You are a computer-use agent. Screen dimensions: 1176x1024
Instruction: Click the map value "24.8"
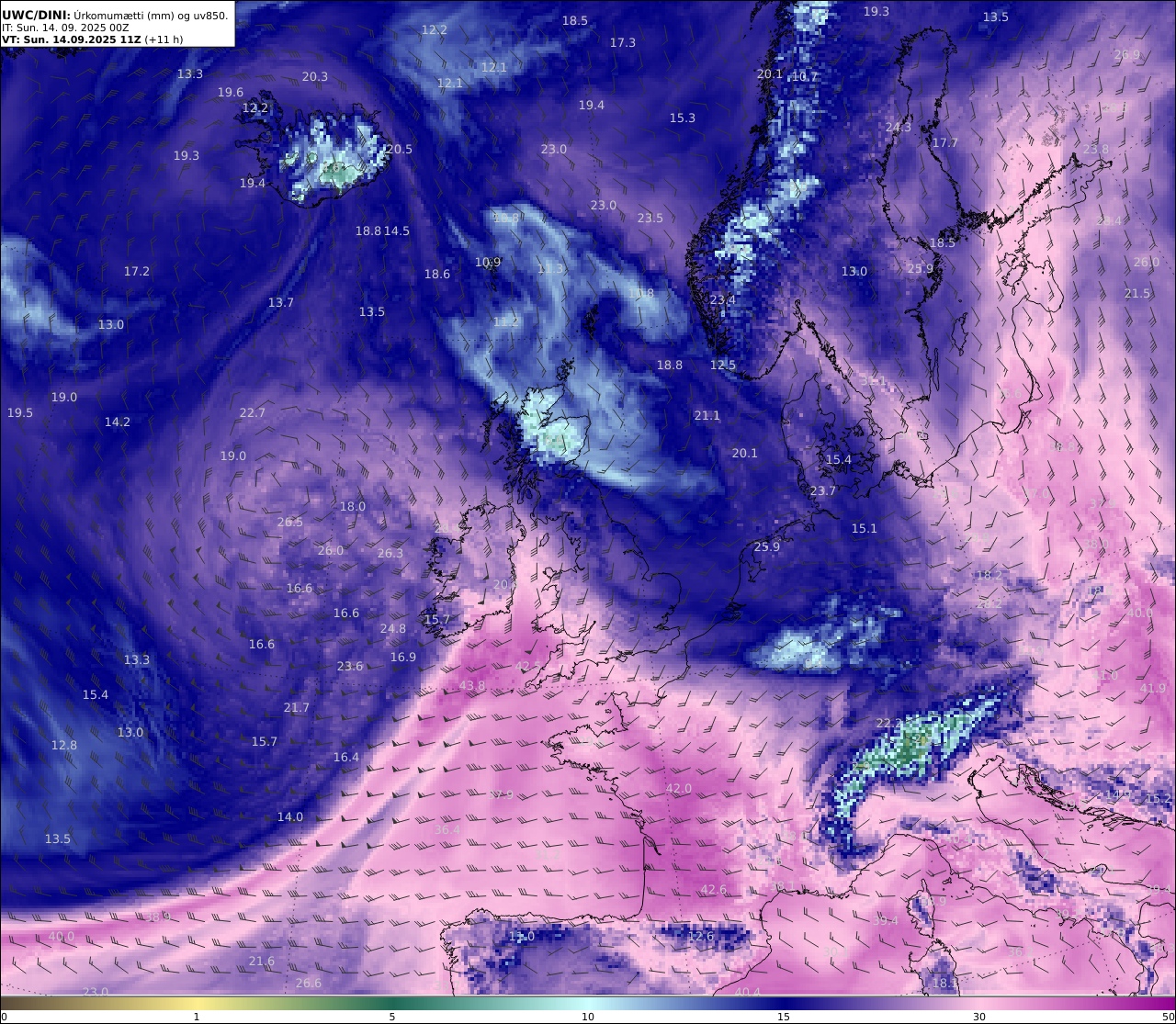pos(393,629)
